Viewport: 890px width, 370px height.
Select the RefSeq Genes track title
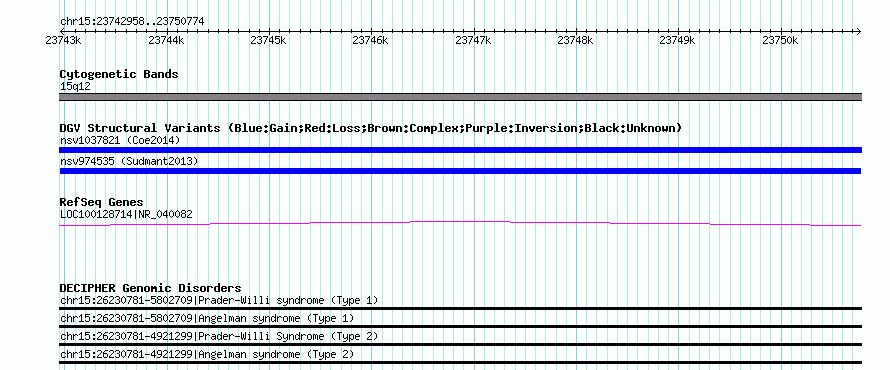click(102, 202)
